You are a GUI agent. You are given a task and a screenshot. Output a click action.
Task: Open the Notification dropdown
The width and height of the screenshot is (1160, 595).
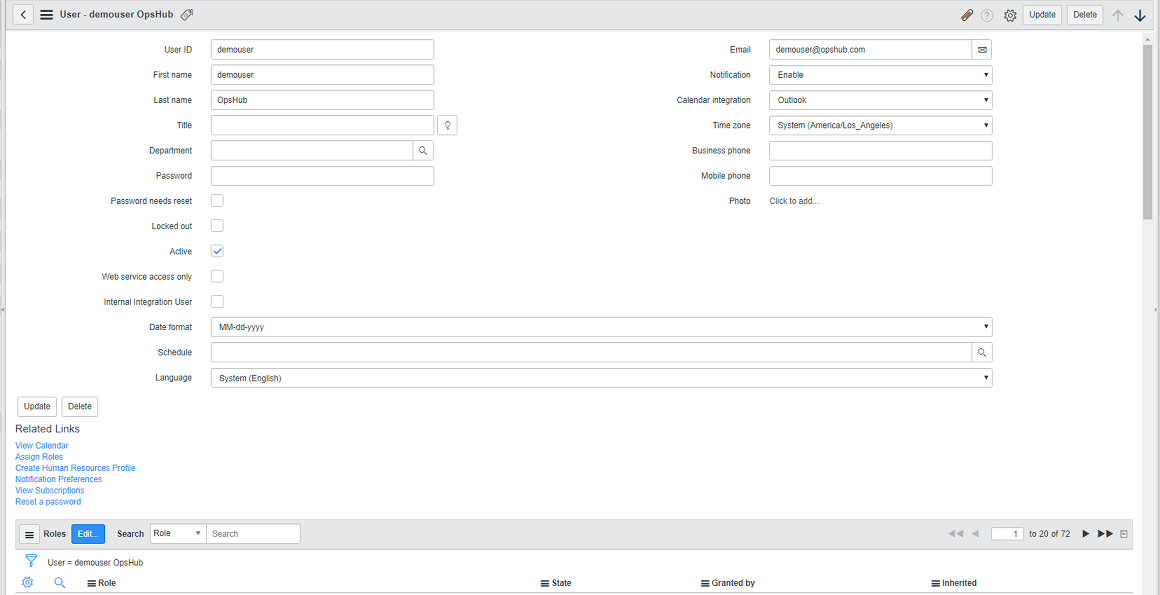point(880,75)
